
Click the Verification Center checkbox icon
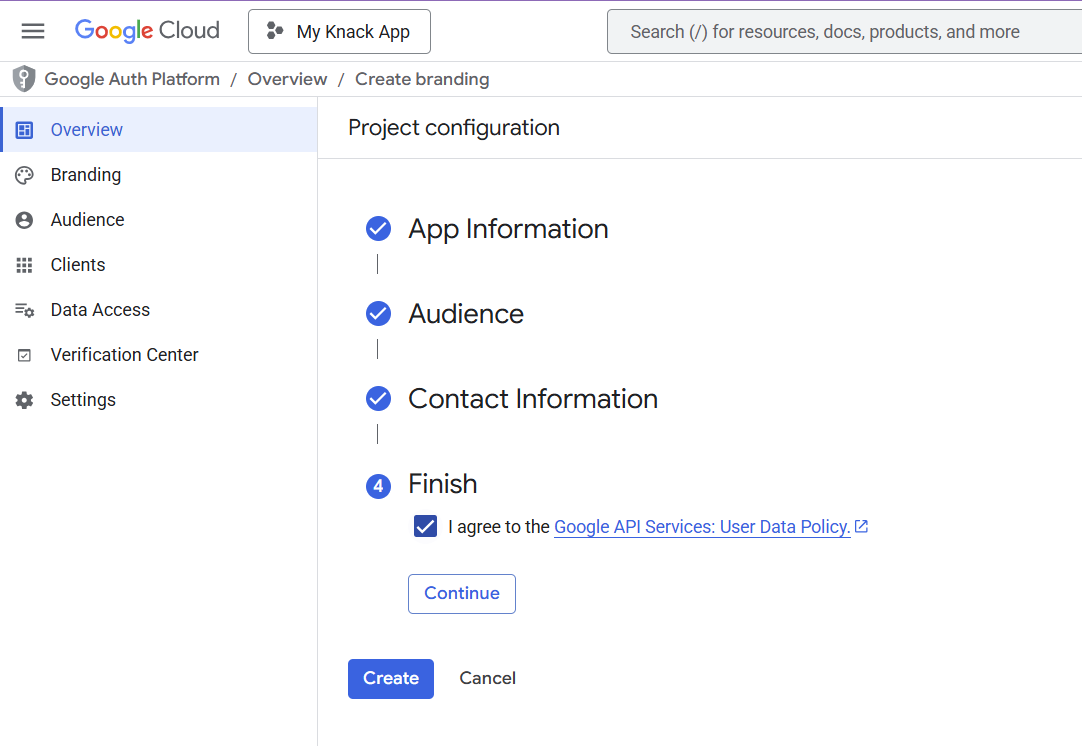25,355
